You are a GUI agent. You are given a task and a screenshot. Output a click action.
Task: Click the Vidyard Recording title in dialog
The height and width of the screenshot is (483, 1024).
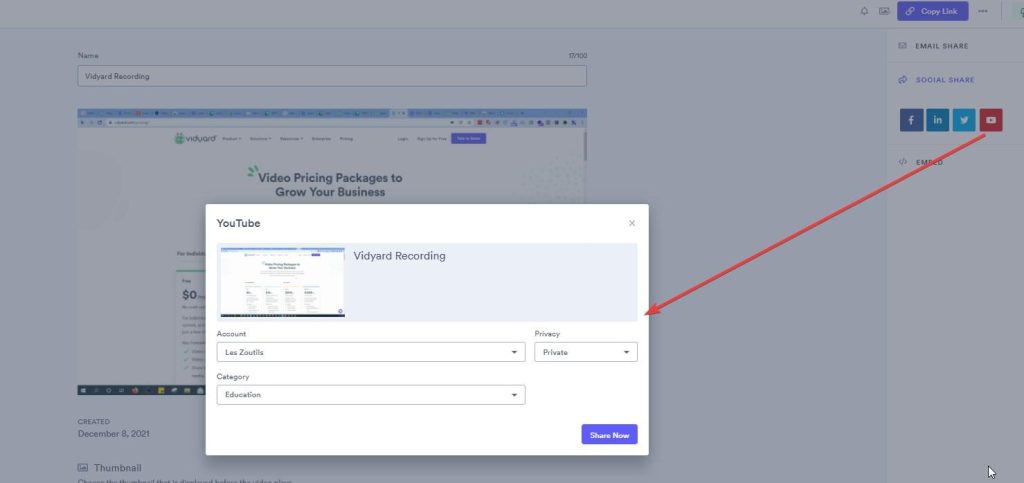click(400, 256)
